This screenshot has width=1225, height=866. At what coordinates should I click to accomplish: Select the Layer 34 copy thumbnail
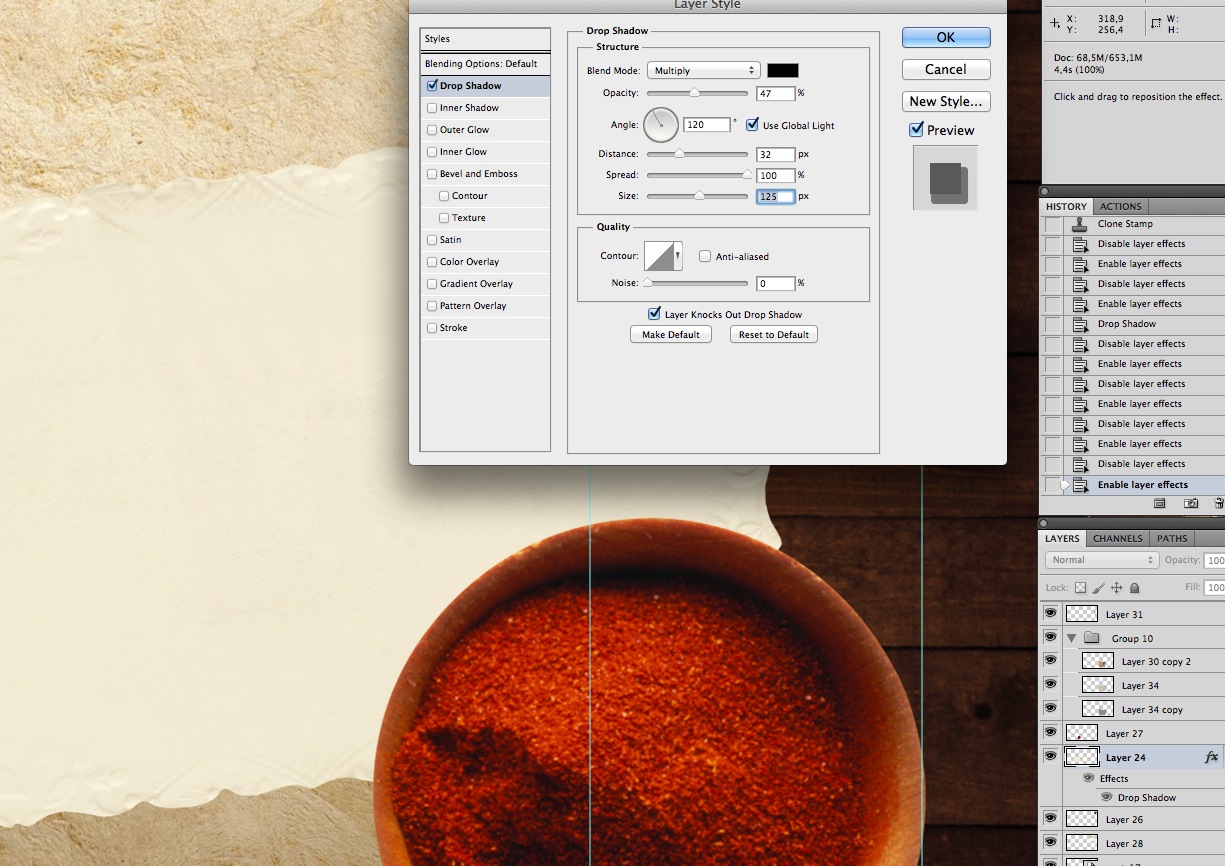tap(1098, 709)
